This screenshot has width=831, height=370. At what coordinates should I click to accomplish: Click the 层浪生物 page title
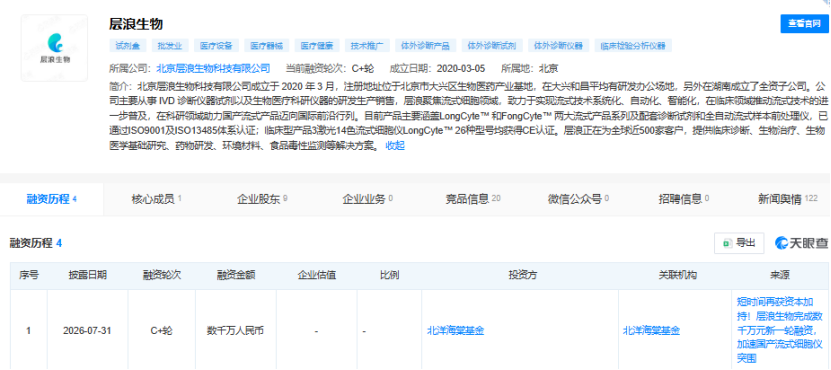(136, 24)
